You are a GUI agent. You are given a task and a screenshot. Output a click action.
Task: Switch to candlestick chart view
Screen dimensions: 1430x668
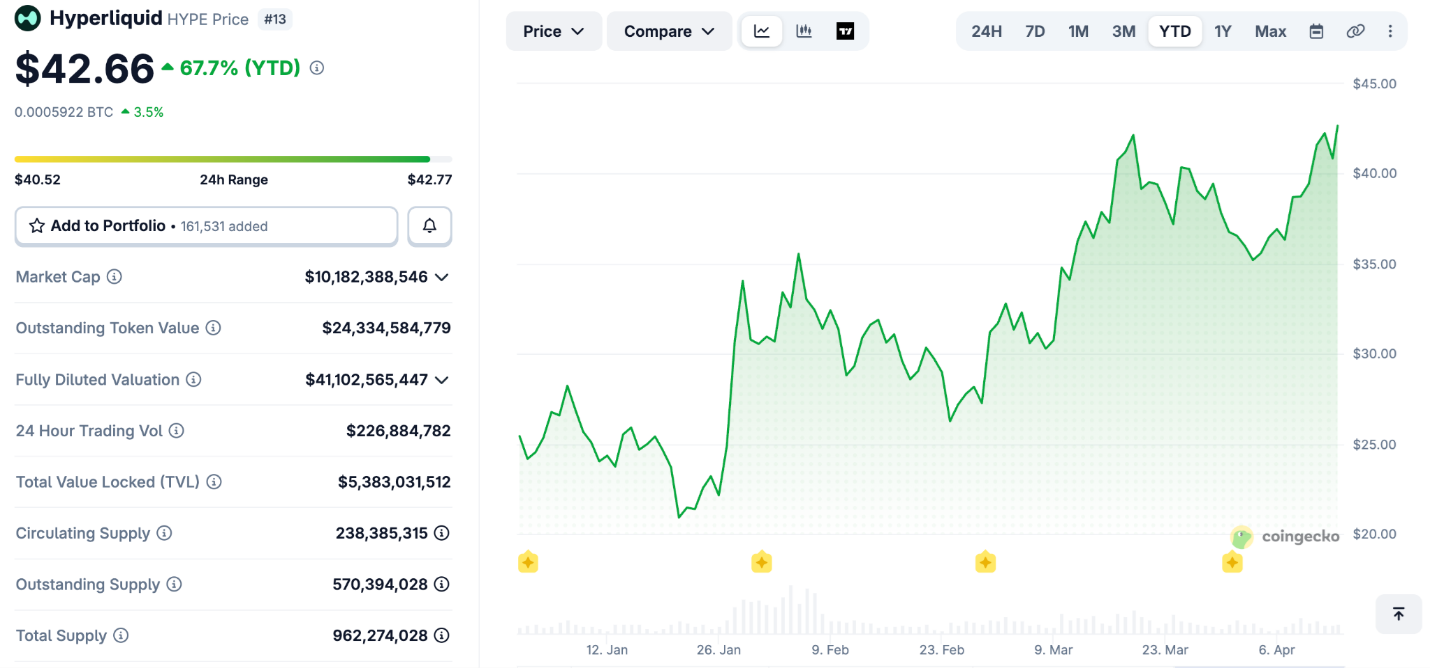click(804, 31)
